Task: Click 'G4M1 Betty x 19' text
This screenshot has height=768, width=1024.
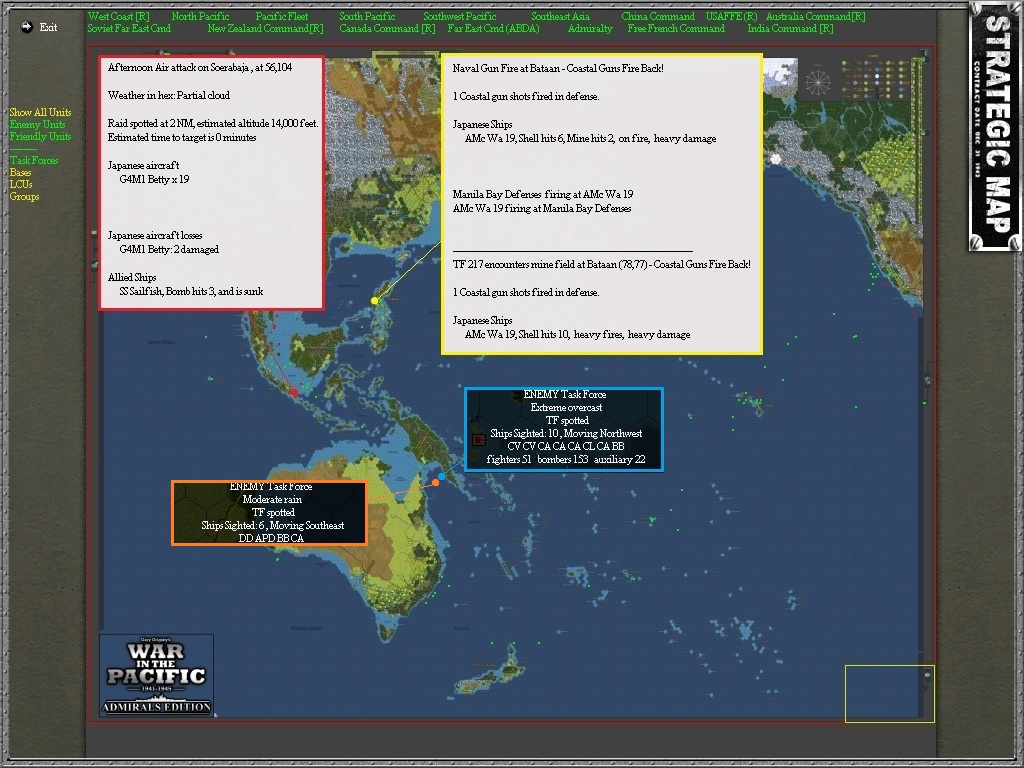Action: (x=154, y=179)
